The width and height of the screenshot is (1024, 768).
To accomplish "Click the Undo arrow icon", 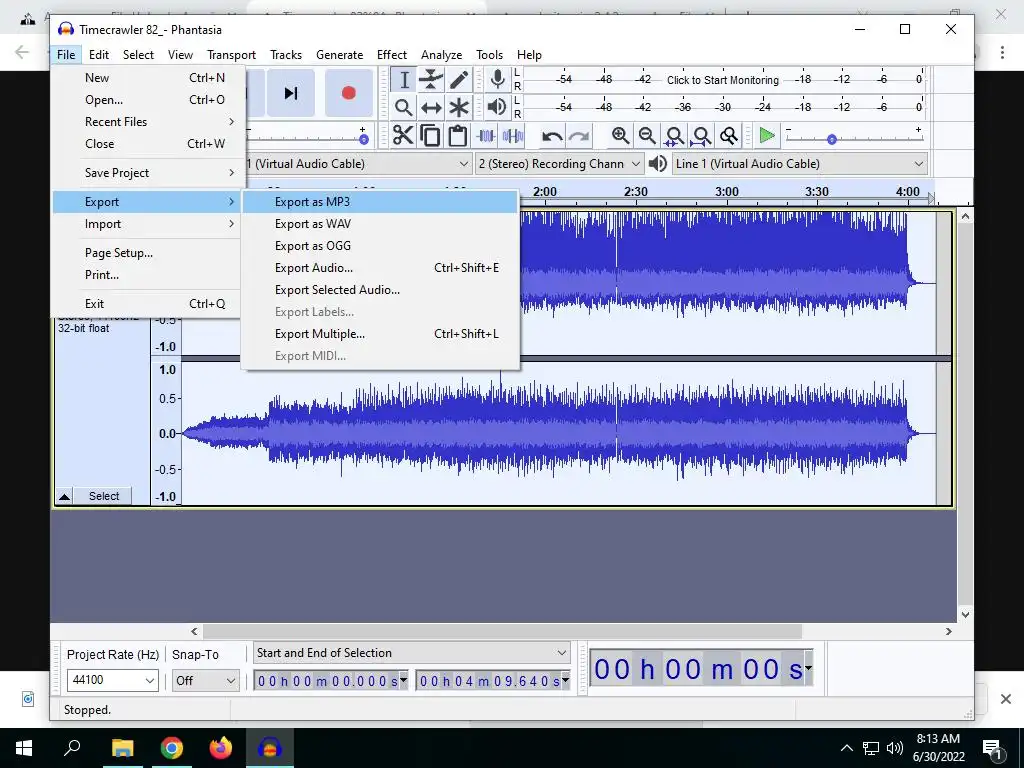I will (x=552, y=136).
